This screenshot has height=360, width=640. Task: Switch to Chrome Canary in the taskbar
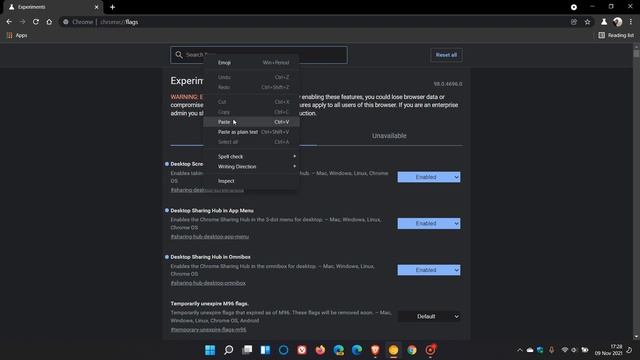click(393, 350)
